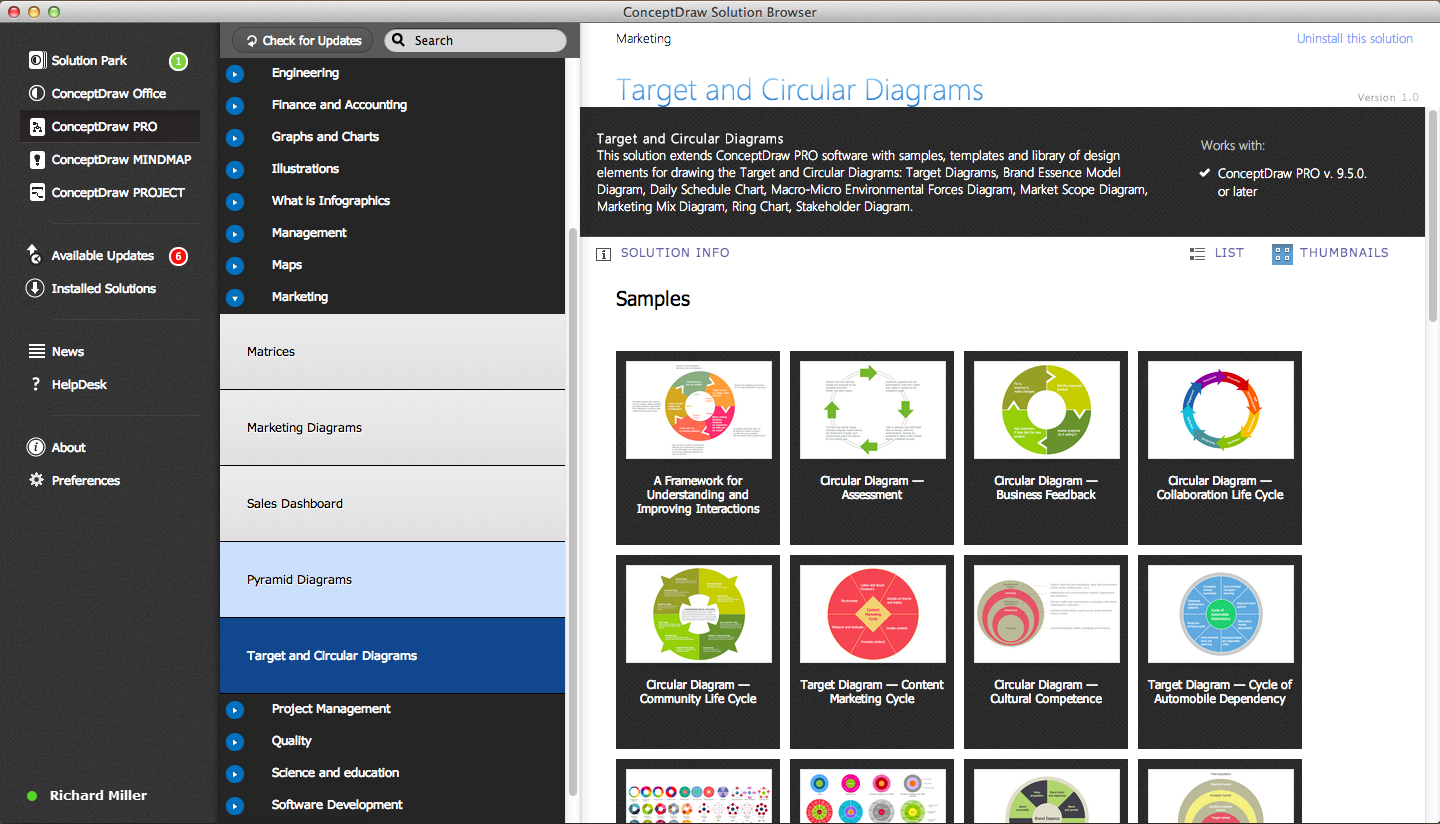Open Target Diagram Content Marketing Cycle sample
1440x824 pixels.
(x=872, y=652)
